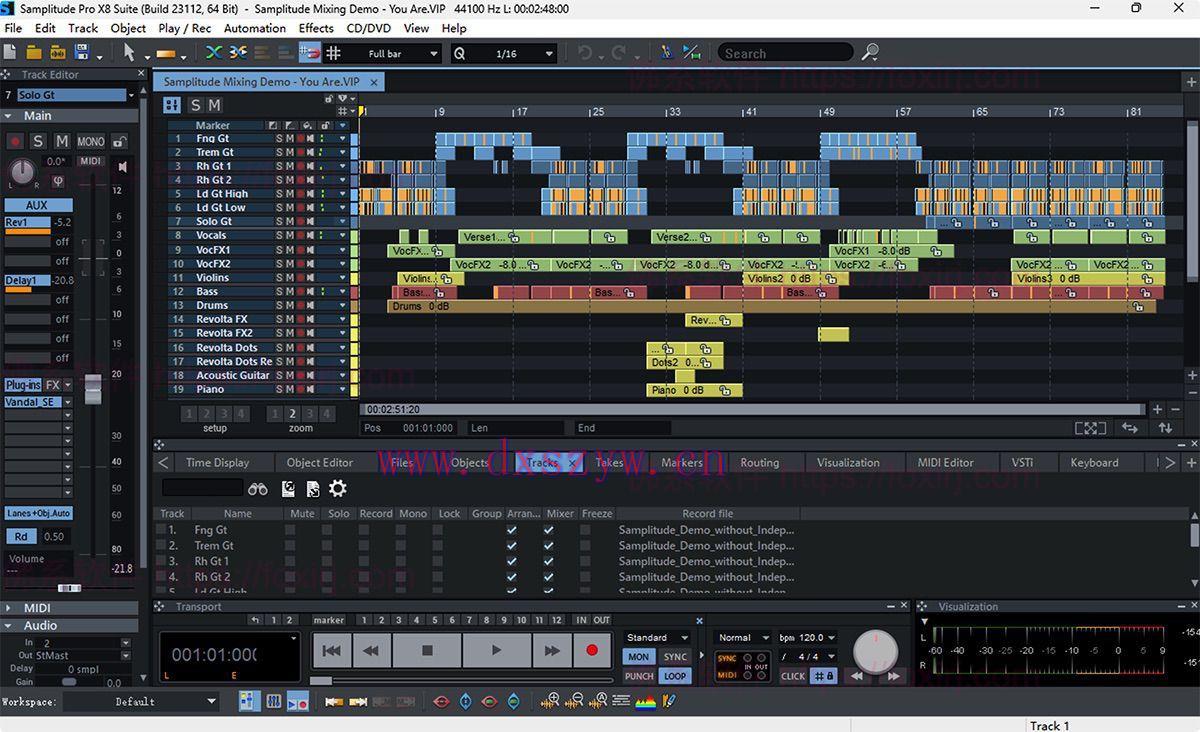This screenshot has height=732, width=1200.
Task: Toggle the object snap magnet icon
Action: [310, 53]
